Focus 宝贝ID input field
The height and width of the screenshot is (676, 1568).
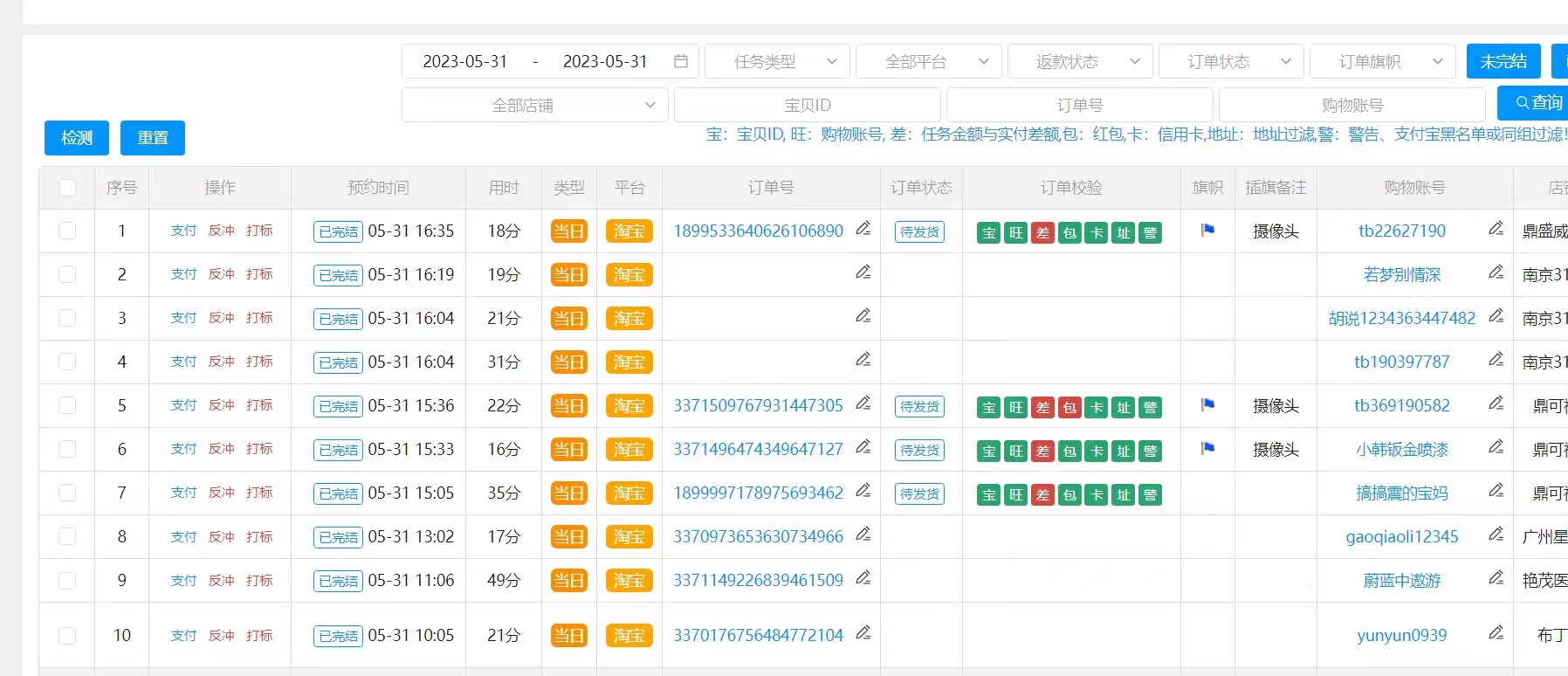point(808,105)
